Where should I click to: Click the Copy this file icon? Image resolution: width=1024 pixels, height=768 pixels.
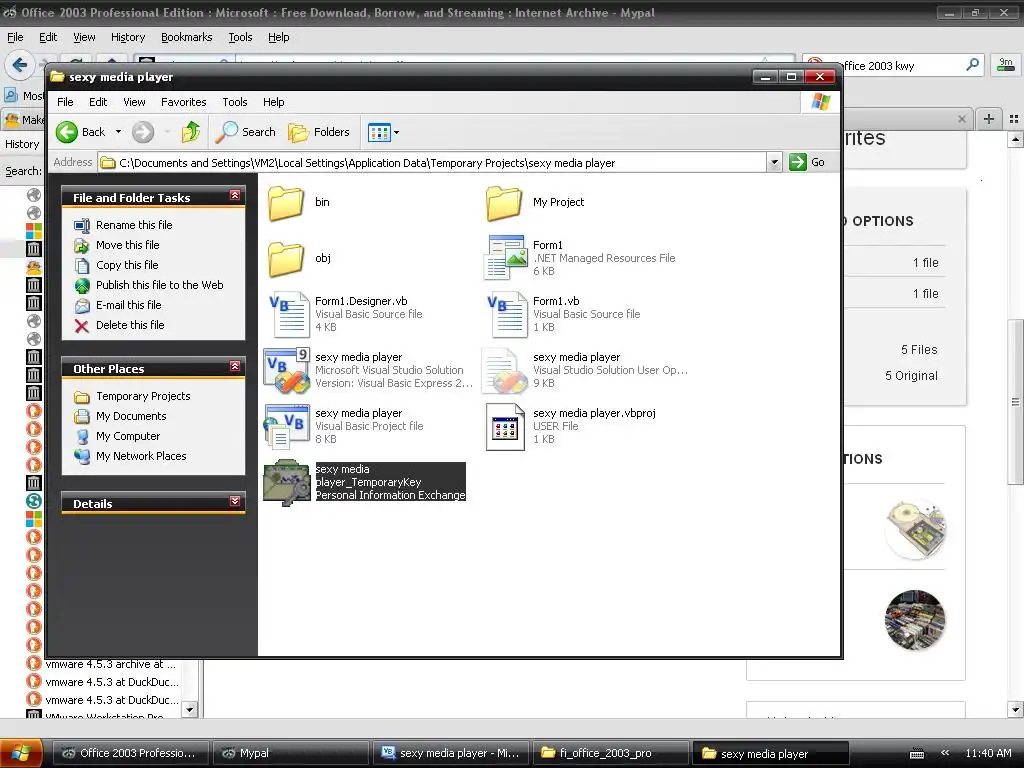pos(82,265)
